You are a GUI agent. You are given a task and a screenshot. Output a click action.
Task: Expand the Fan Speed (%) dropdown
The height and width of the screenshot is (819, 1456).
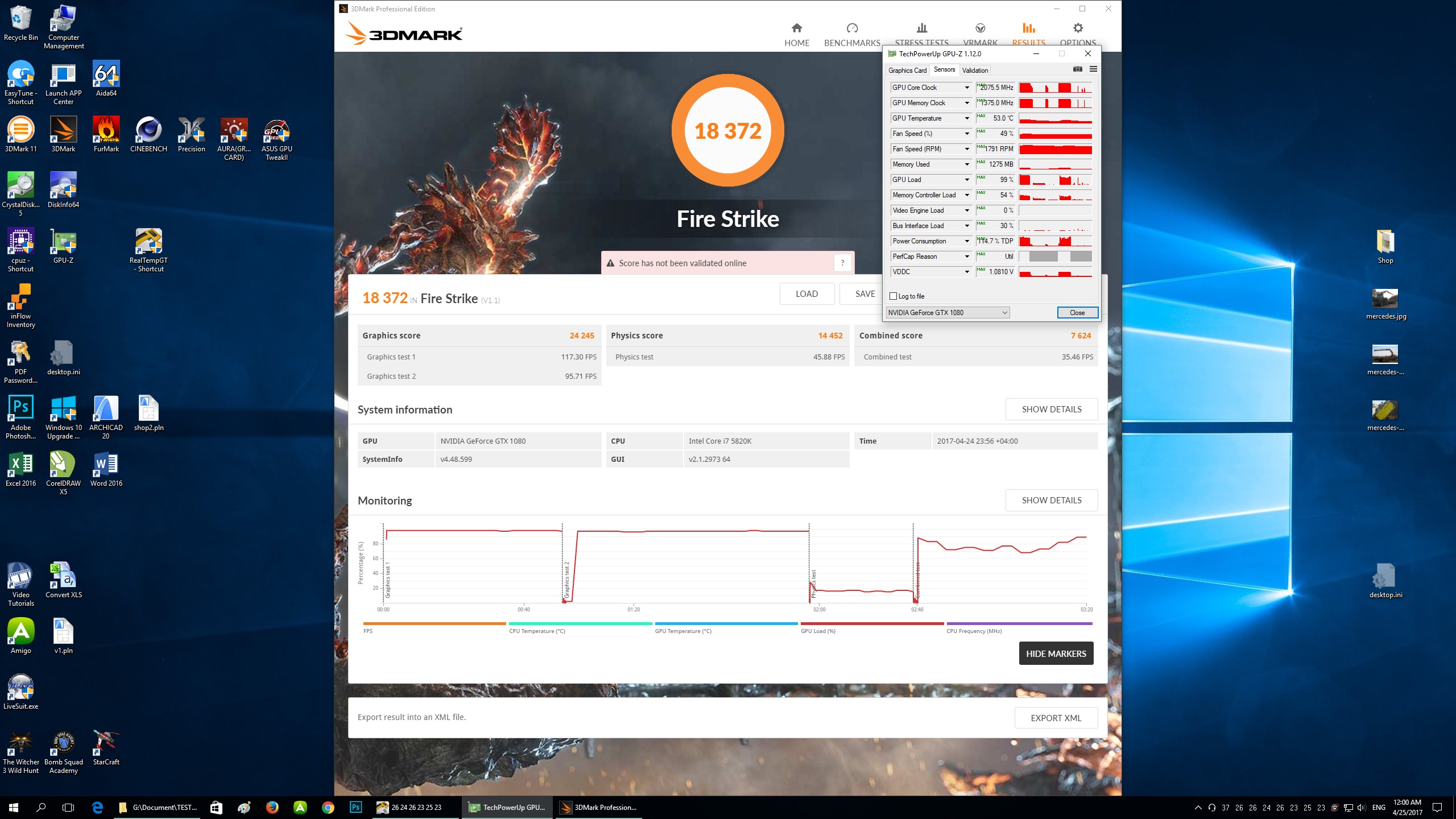tap(967, 134)
